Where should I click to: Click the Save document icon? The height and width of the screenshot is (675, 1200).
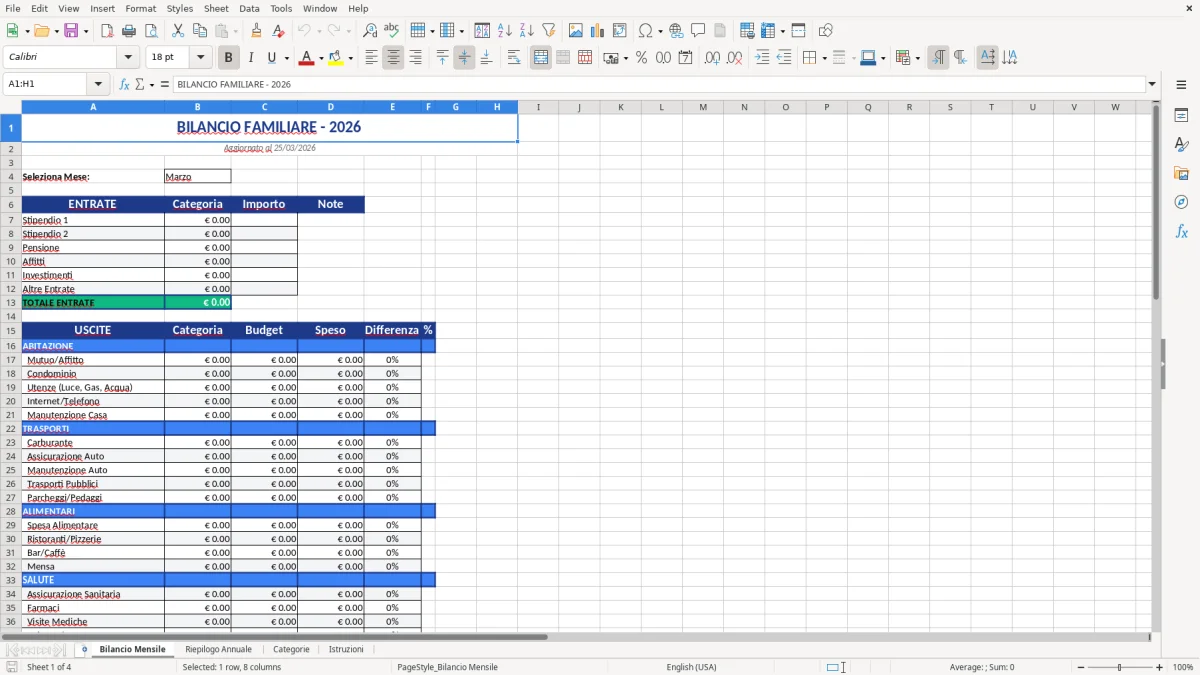(71, 31)
